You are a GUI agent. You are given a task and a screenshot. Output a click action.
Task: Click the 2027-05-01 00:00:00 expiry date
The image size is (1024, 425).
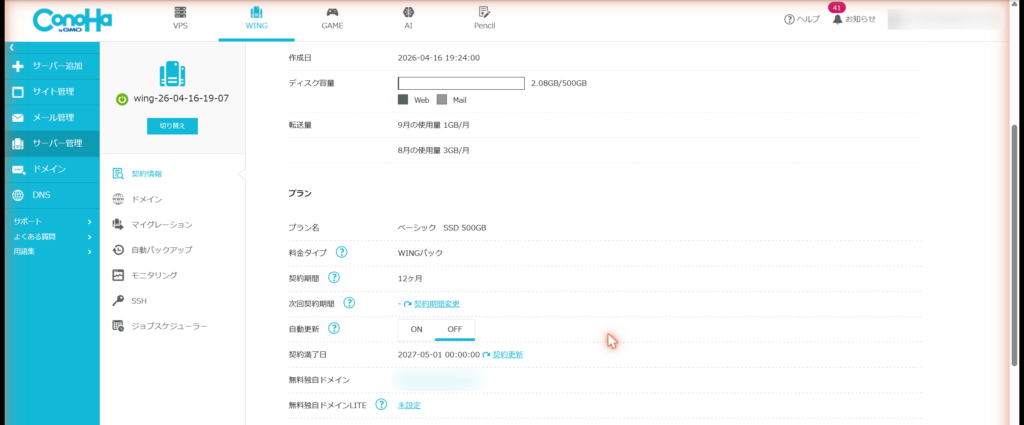(x=438, y=354)
